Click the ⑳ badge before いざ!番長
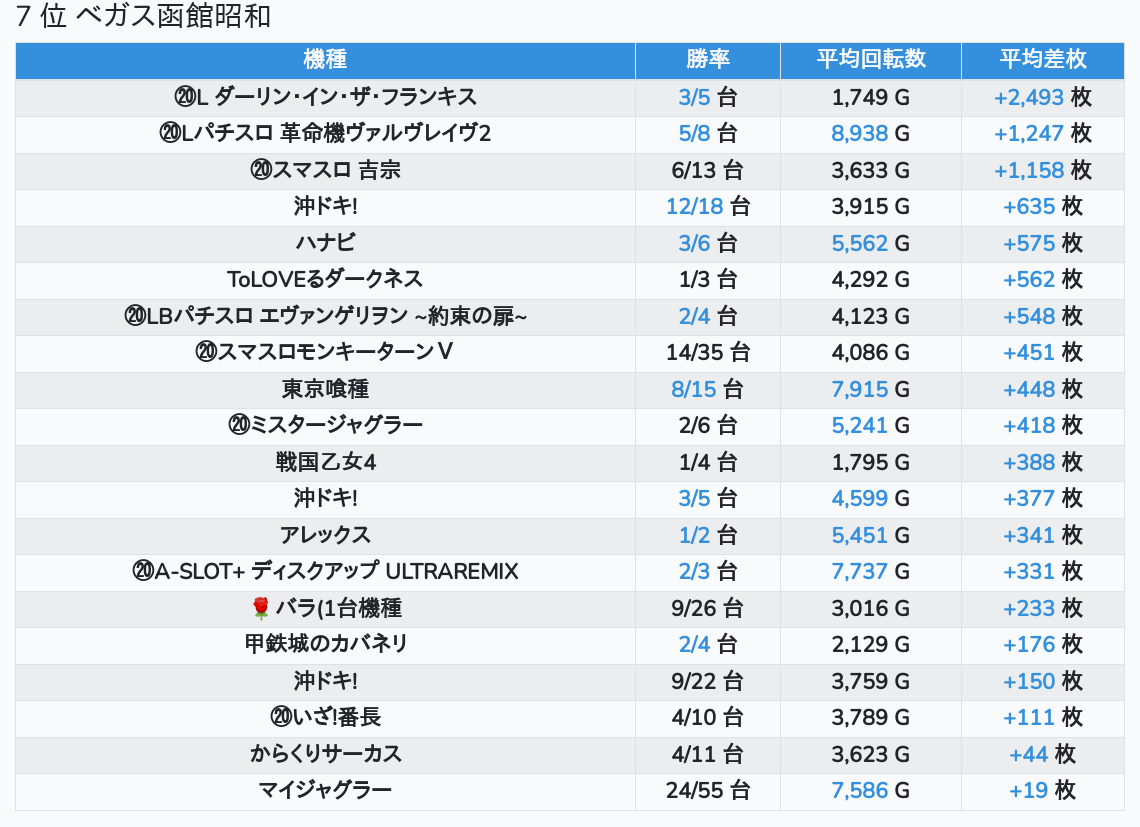The height and width of the screenshot is (827, 1140). point(280,717)
